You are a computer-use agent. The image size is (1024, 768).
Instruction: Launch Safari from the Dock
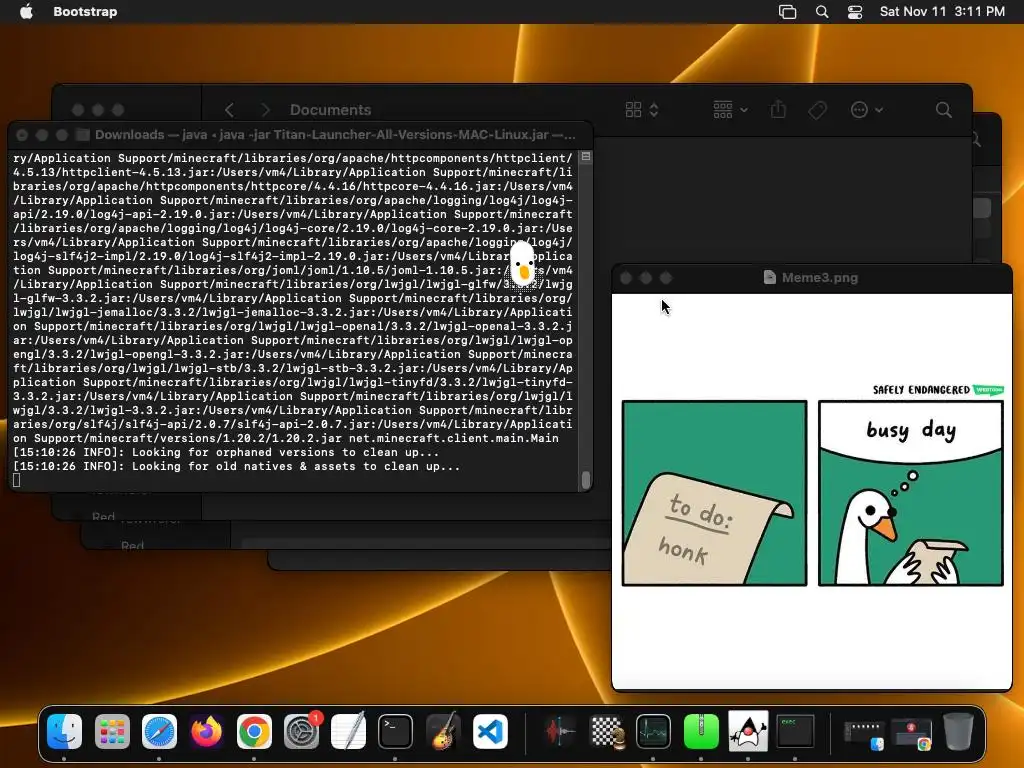click(x=159, y=731)
